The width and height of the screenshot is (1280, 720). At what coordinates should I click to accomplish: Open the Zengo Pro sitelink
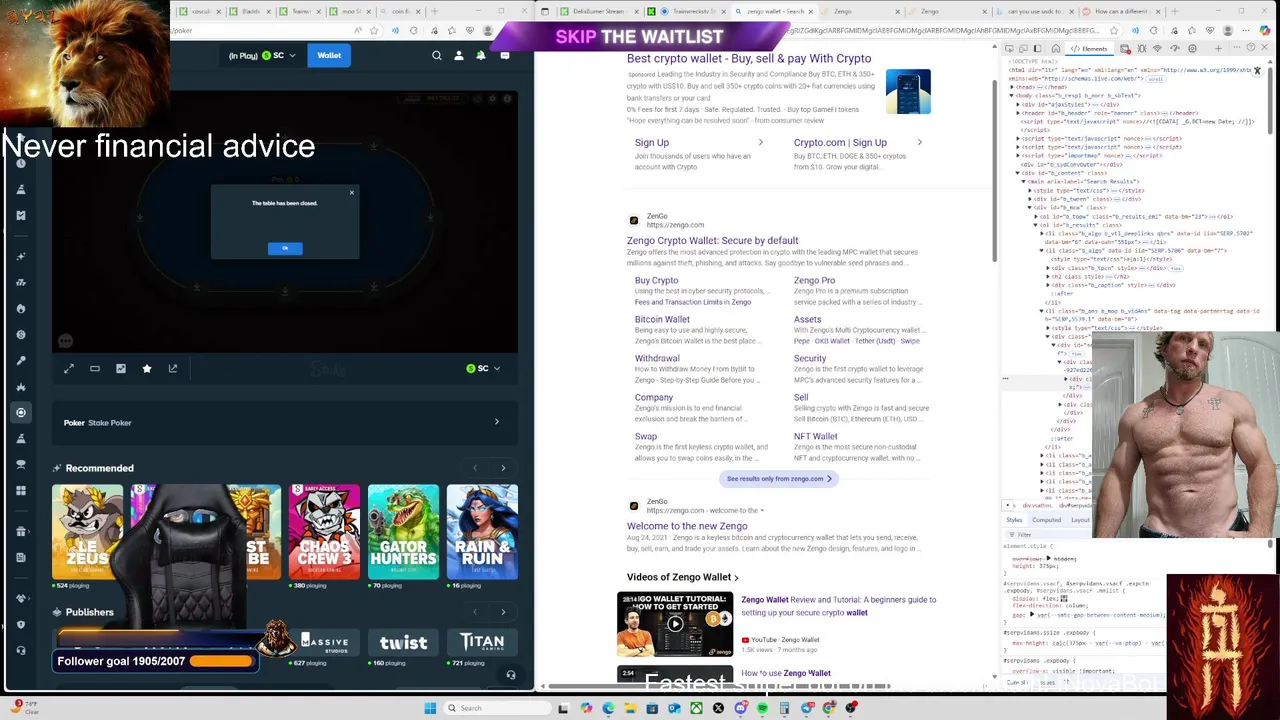pos(814,281)
